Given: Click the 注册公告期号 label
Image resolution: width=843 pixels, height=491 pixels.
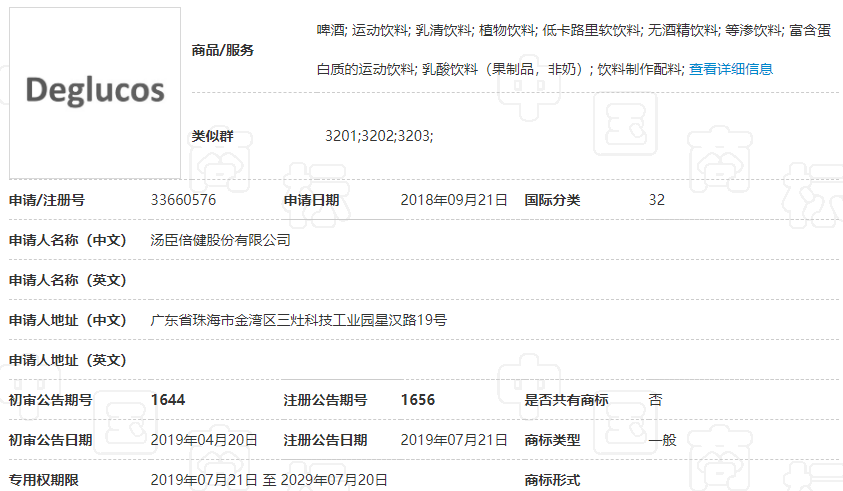Looking at the screenshot, I should pyautogui.click(x=325, y=400).
